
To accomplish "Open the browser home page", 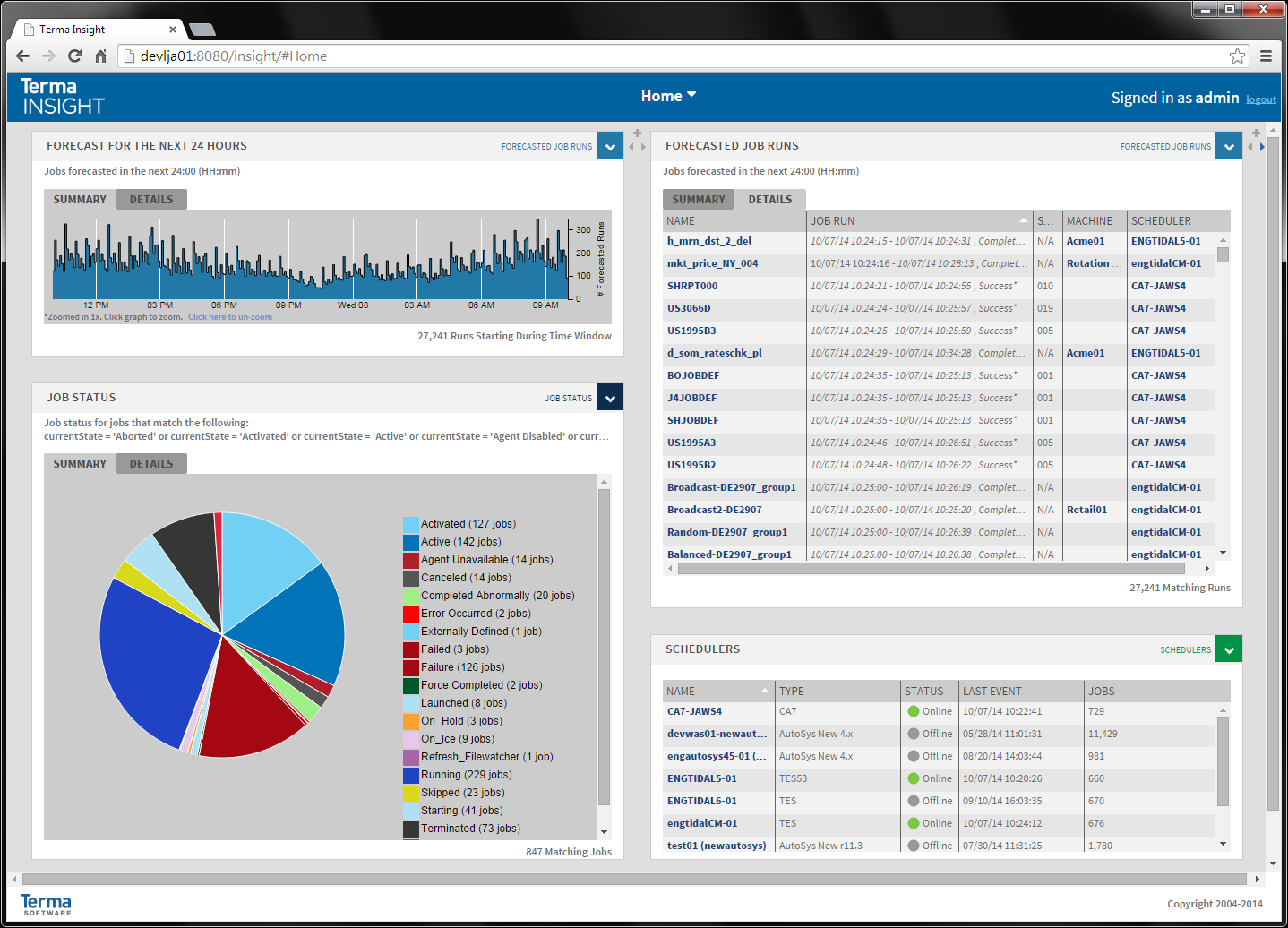I will pyautogui.click(x=100, y=56).
